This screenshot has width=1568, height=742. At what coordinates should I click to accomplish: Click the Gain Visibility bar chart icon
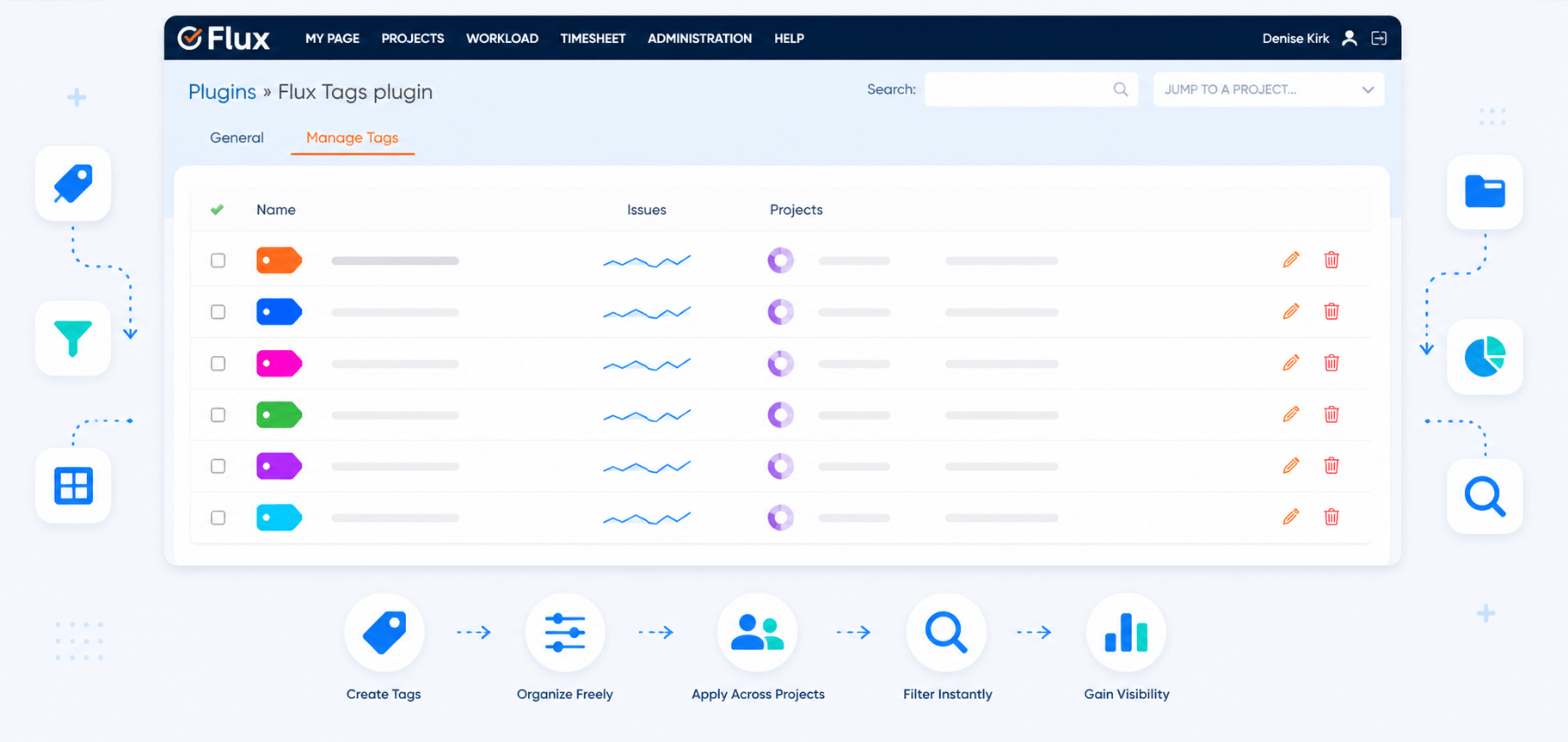1126,633
